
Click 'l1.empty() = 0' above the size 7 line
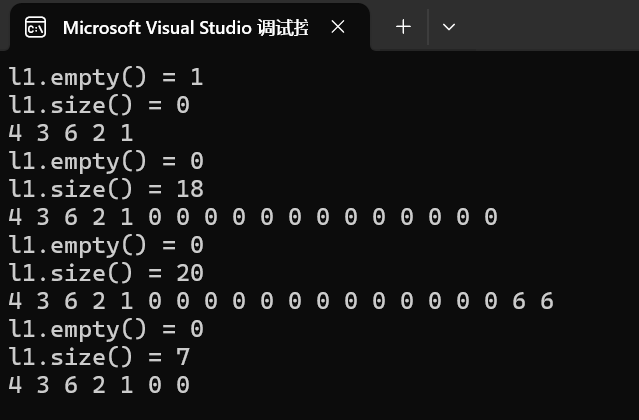click(105, 329)
